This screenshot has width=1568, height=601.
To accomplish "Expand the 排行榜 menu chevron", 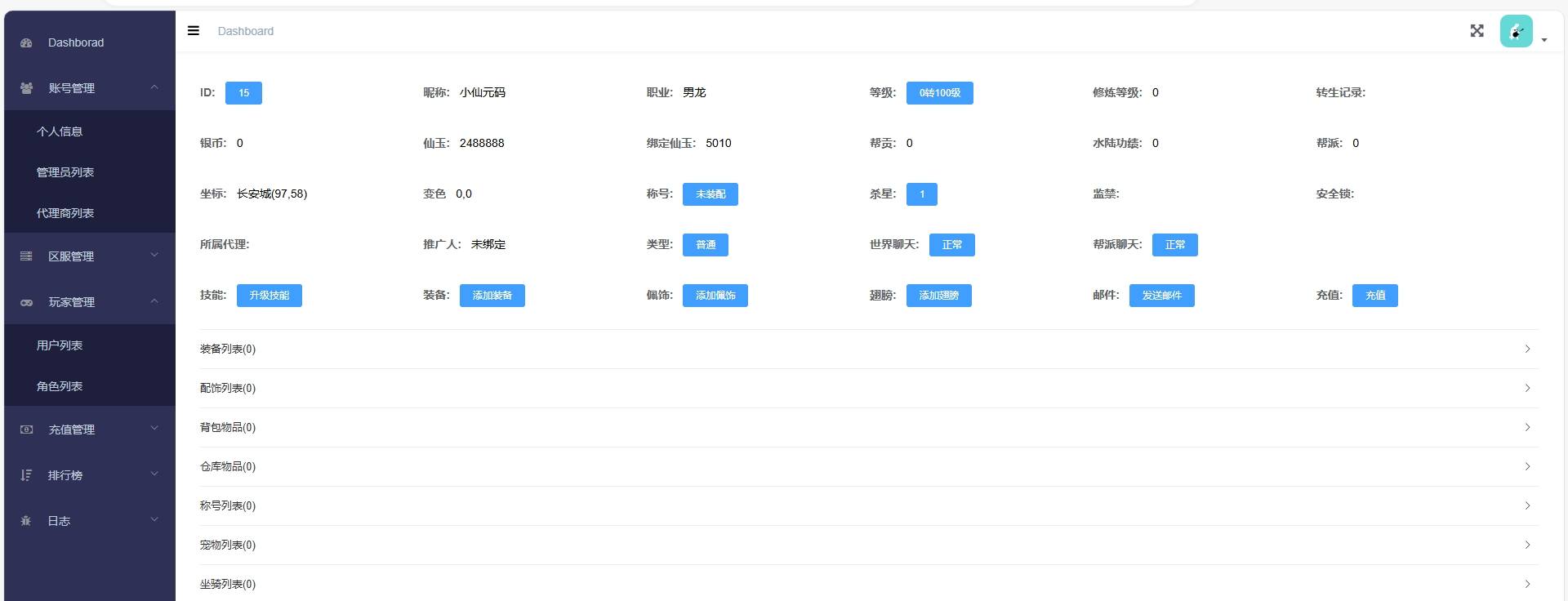I will [x=154, y=474].
